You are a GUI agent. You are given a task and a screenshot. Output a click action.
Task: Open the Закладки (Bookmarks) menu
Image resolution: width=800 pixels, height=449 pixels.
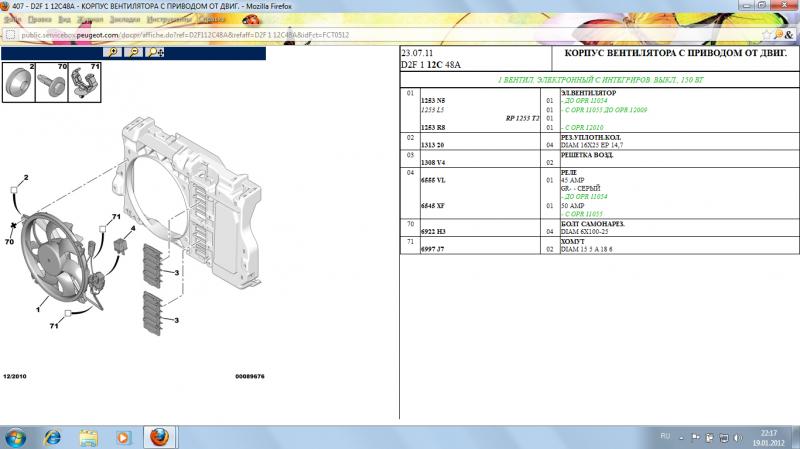coord(127,19)
